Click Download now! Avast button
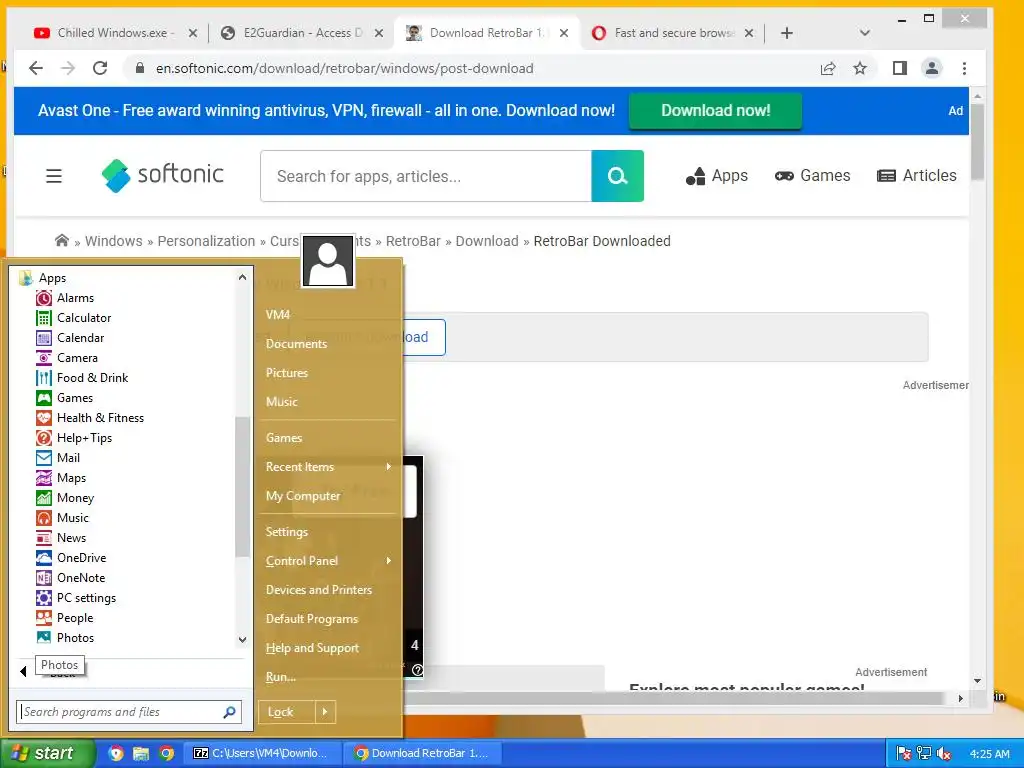Screen dimensions: 1024x768 [715, 110]
